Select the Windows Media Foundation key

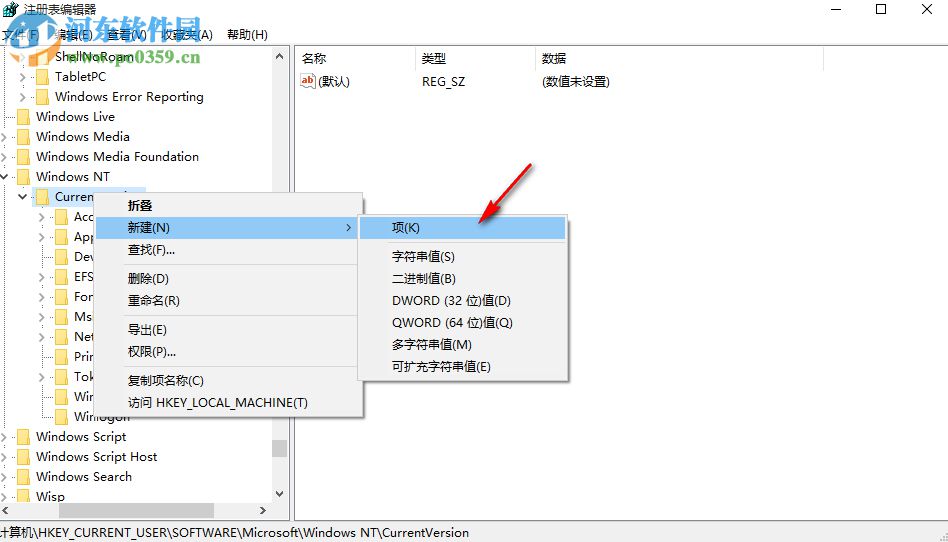pyautogui.click(x=117, y=157)
